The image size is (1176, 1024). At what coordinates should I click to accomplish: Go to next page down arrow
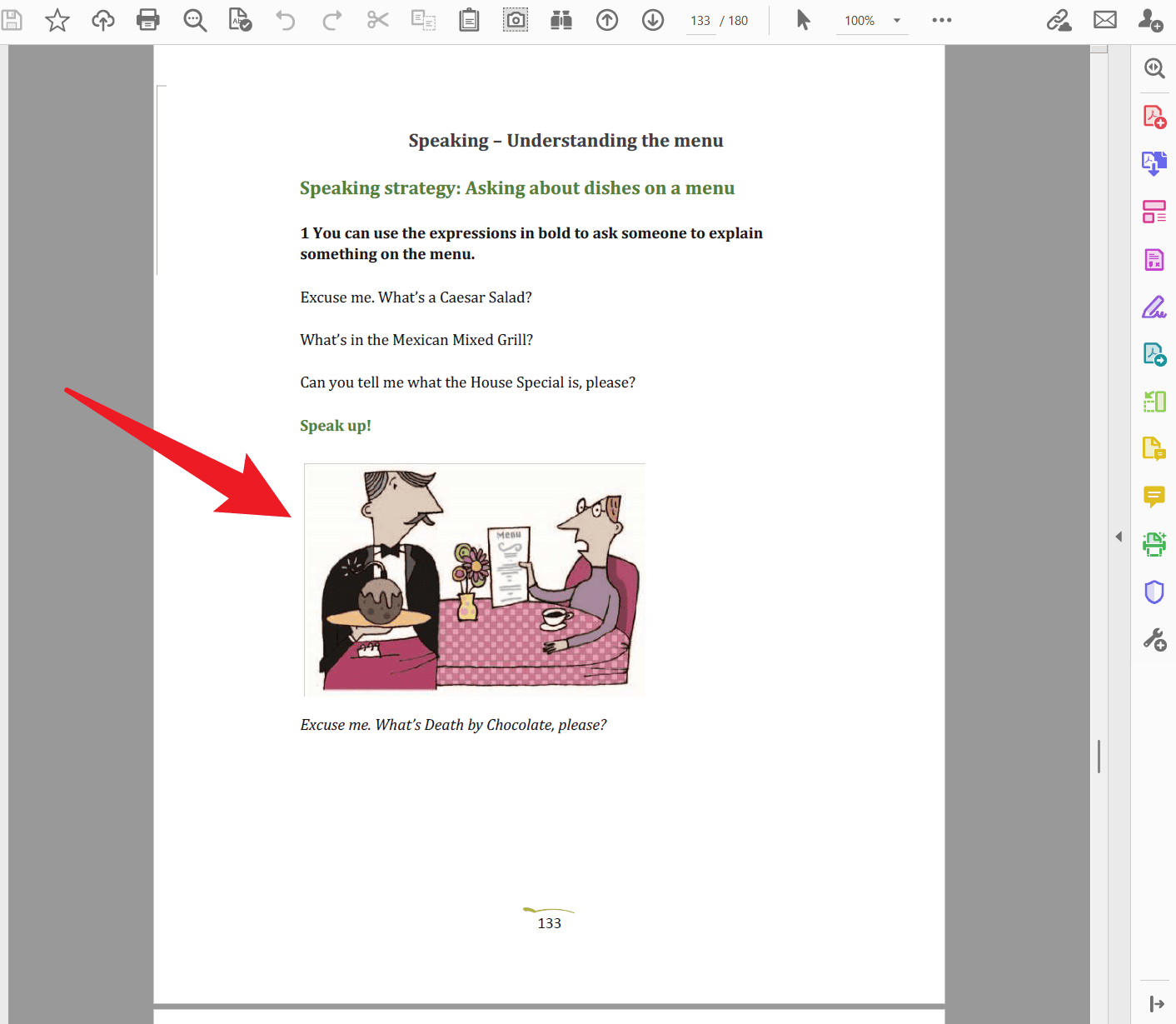(653, 20)
